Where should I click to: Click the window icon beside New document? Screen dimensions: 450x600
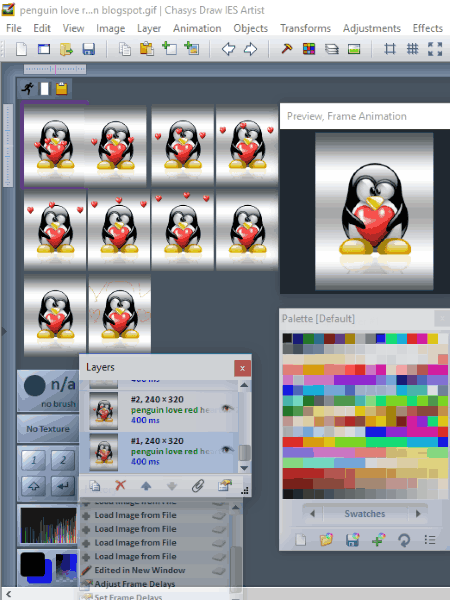pos(44,49)
